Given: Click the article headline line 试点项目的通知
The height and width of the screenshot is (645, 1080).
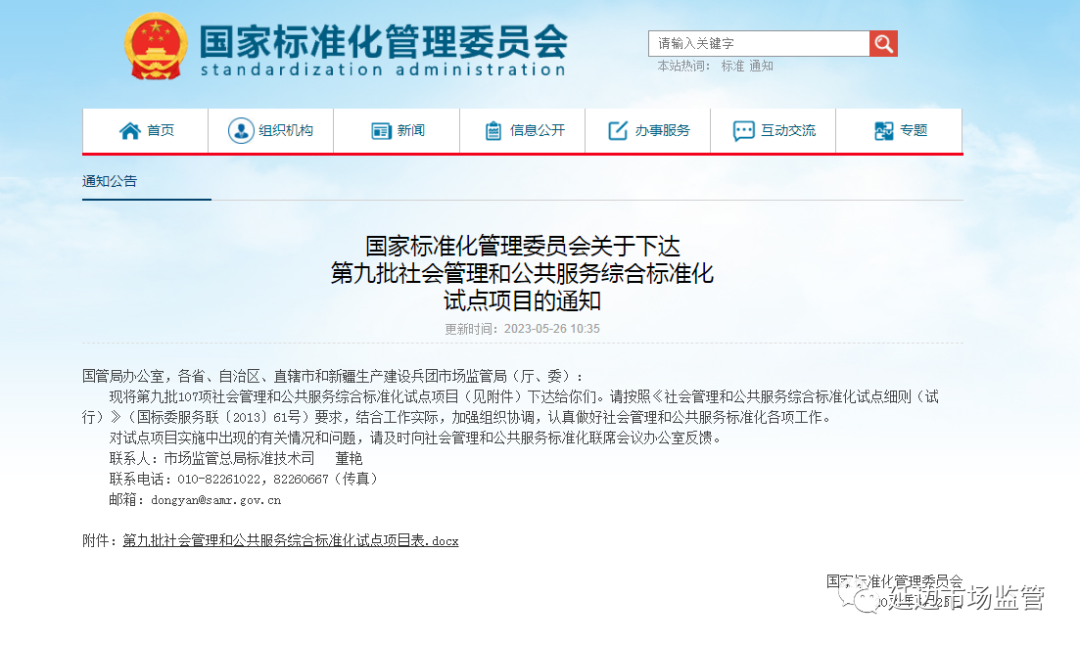Looking at the screenshot, I should click(522, 301).
